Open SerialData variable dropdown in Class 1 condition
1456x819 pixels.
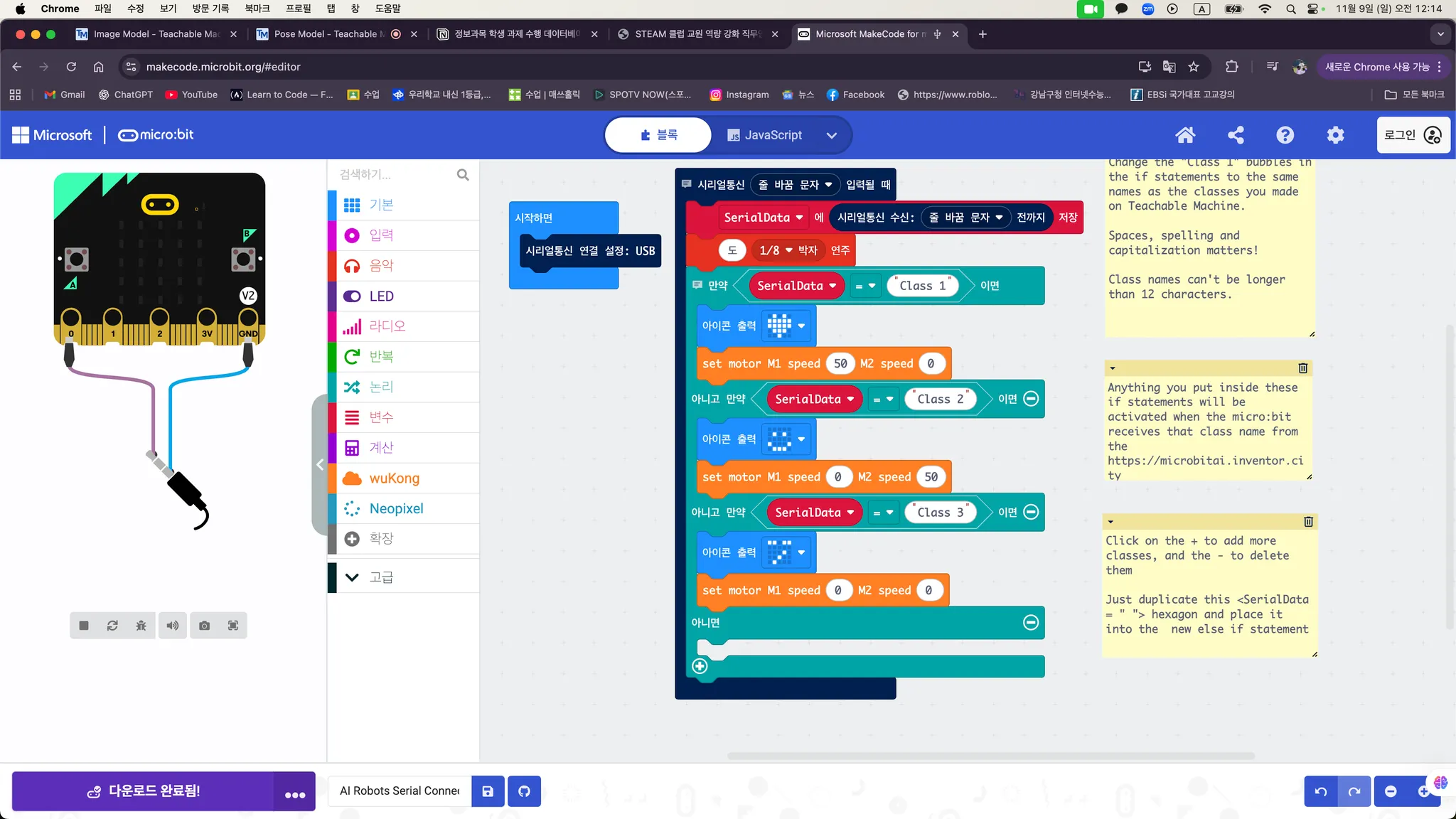pyautogui.click(x=833, y=286)
